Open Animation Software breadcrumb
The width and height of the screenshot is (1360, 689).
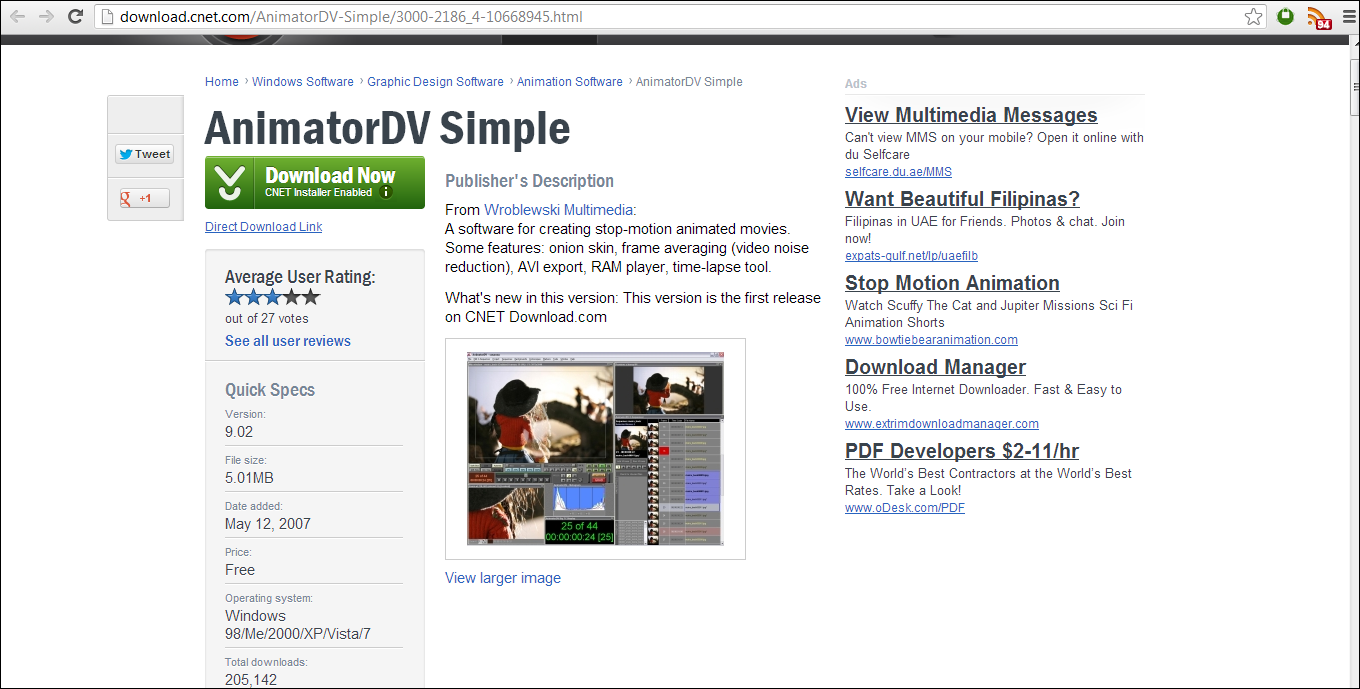570,82
